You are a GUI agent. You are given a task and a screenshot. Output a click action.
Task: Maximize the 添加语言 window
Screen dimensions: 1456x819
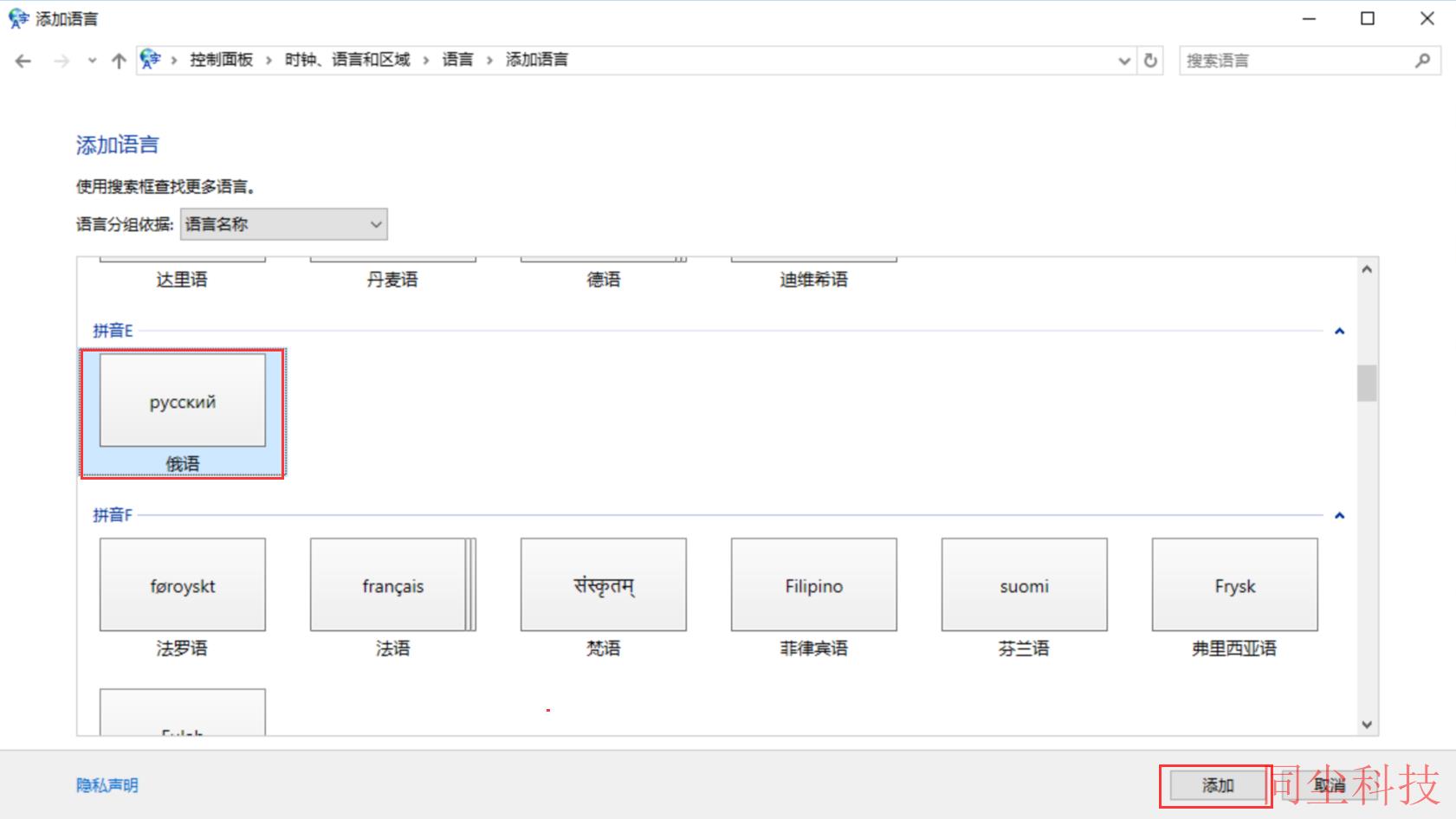click(1368, 18)
